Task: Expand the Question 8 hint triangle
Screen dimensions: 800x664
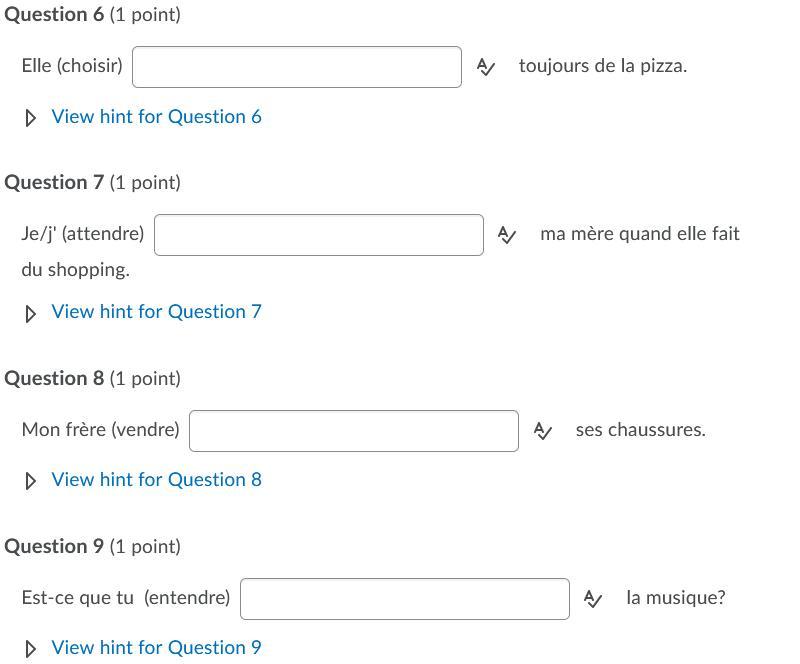Action: [x=31, y=480]
